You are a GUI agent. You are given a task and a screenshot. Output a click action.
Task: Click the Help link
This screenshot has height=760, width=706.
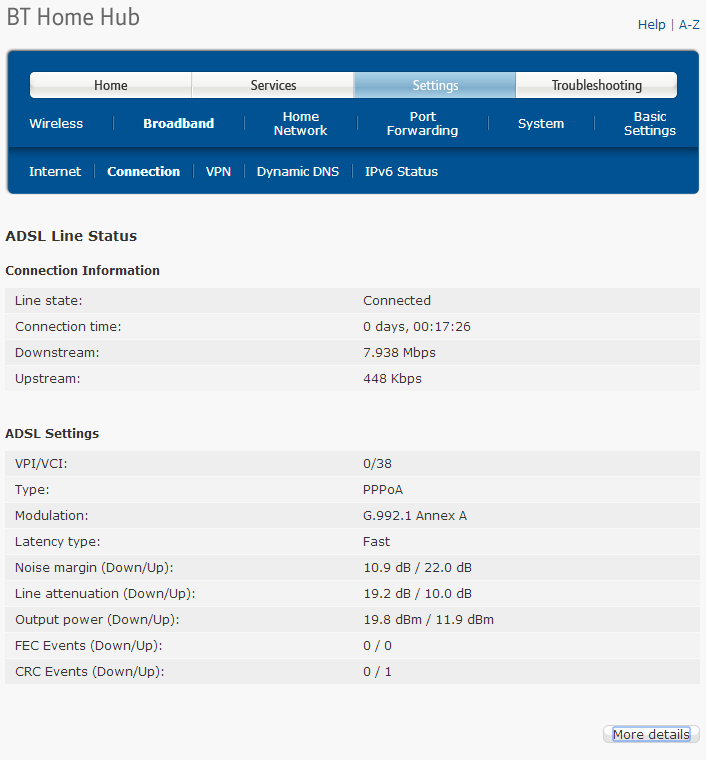point(651,25)
